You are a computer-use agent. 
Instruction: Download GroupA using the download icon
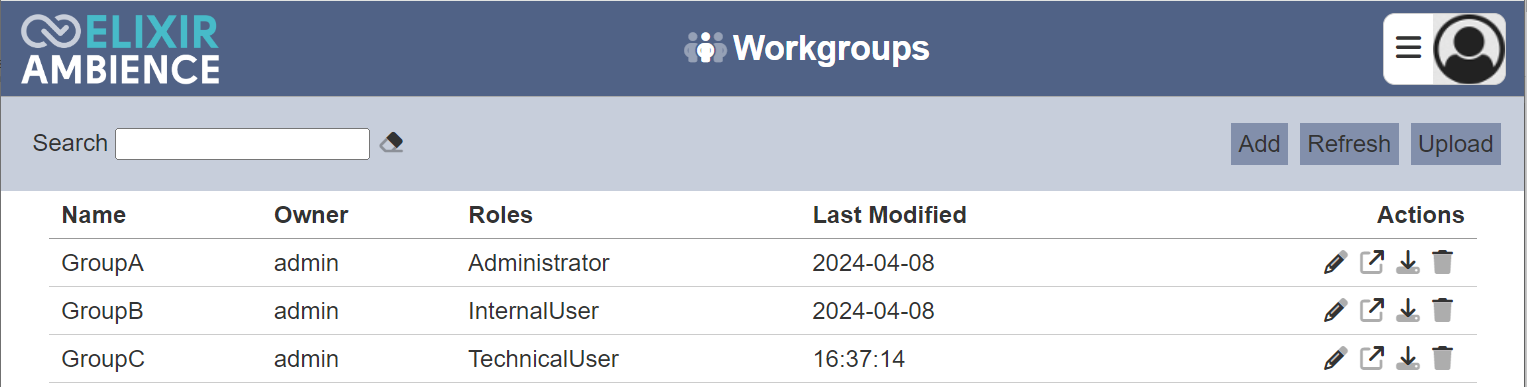1407,263
